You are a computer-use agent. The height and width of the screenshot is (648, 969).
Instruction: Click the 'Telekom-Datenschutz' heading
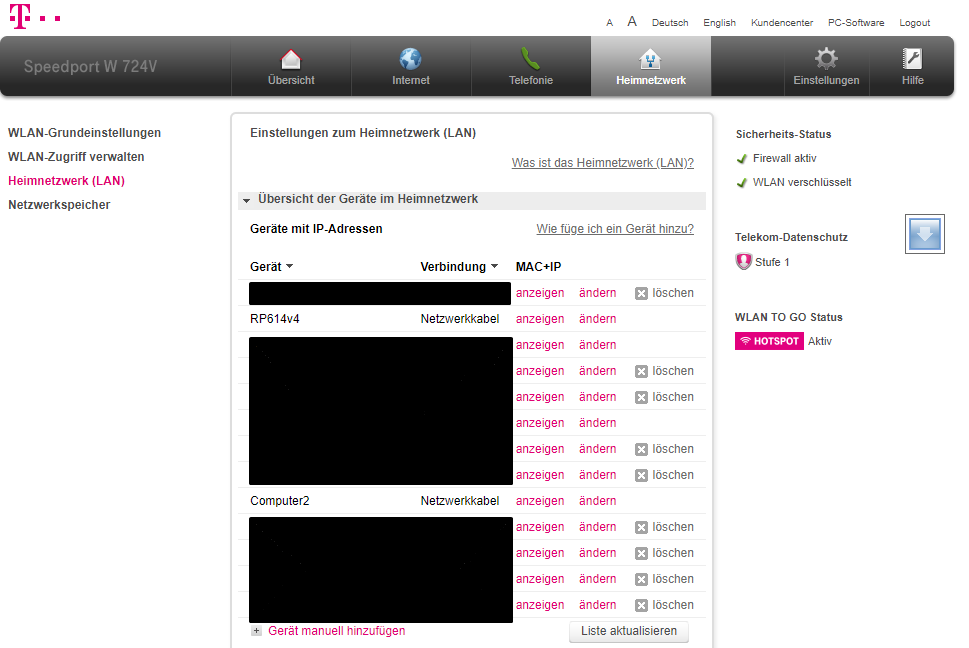coord(791,238)
